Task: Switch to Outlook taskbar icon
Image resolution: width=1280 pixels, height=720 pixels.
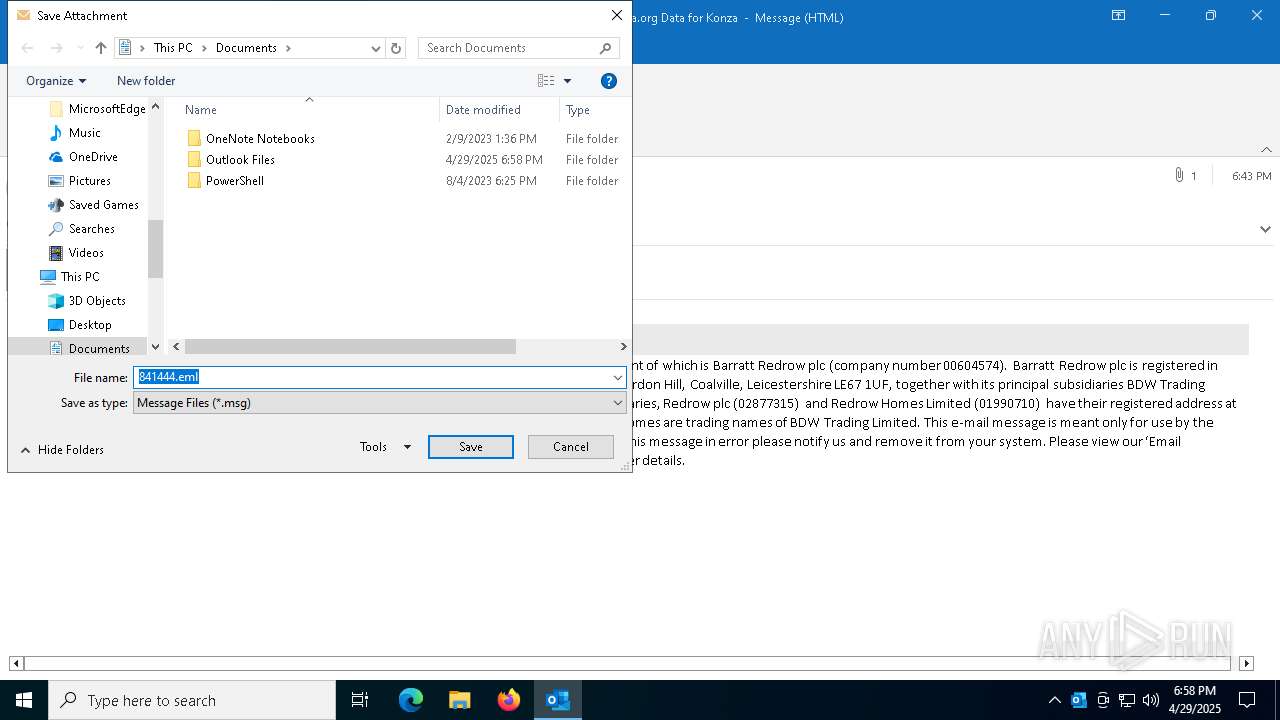Action: 558,700
